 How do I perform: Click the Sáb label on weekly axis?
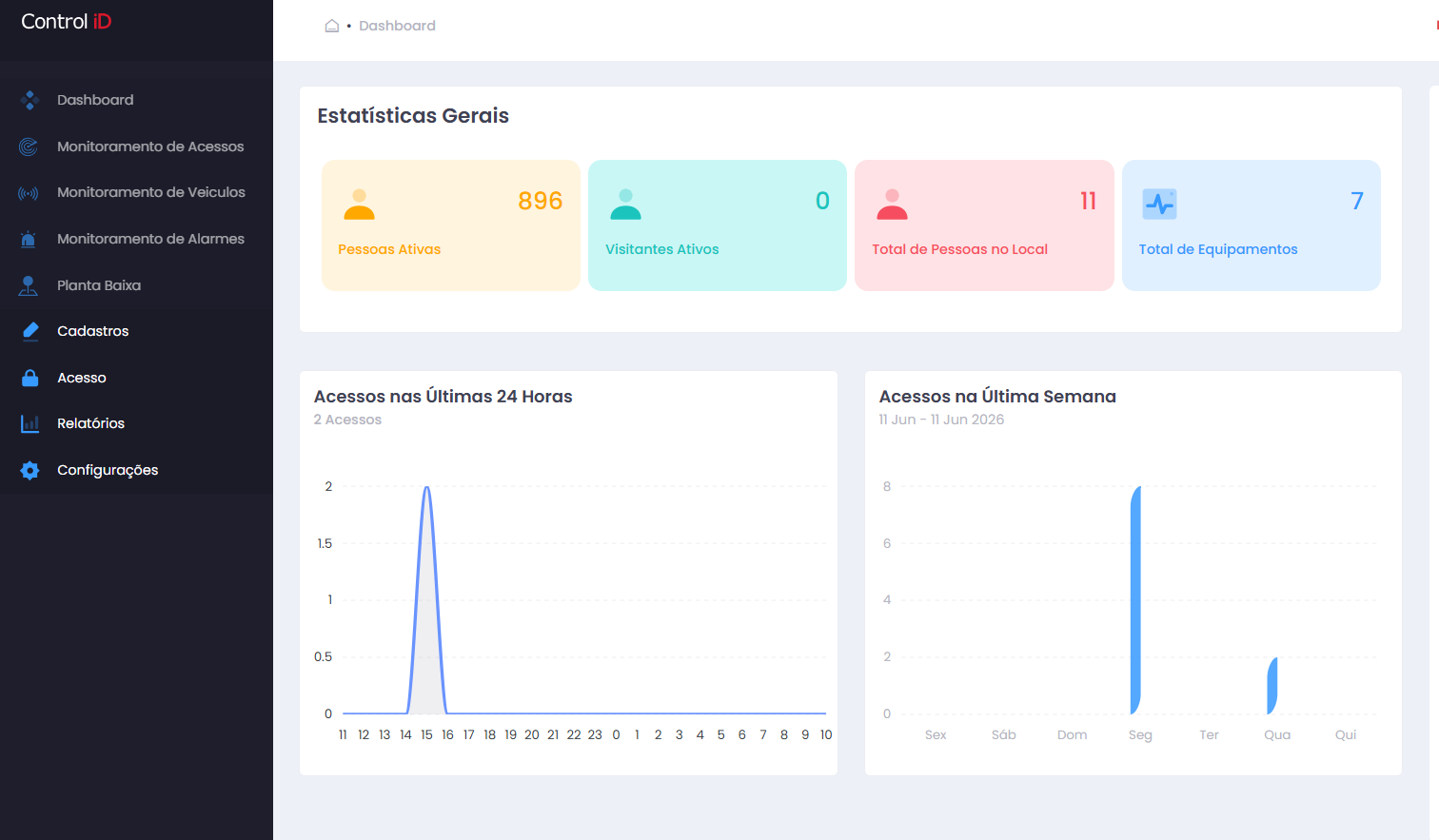tap(1004, 735)
